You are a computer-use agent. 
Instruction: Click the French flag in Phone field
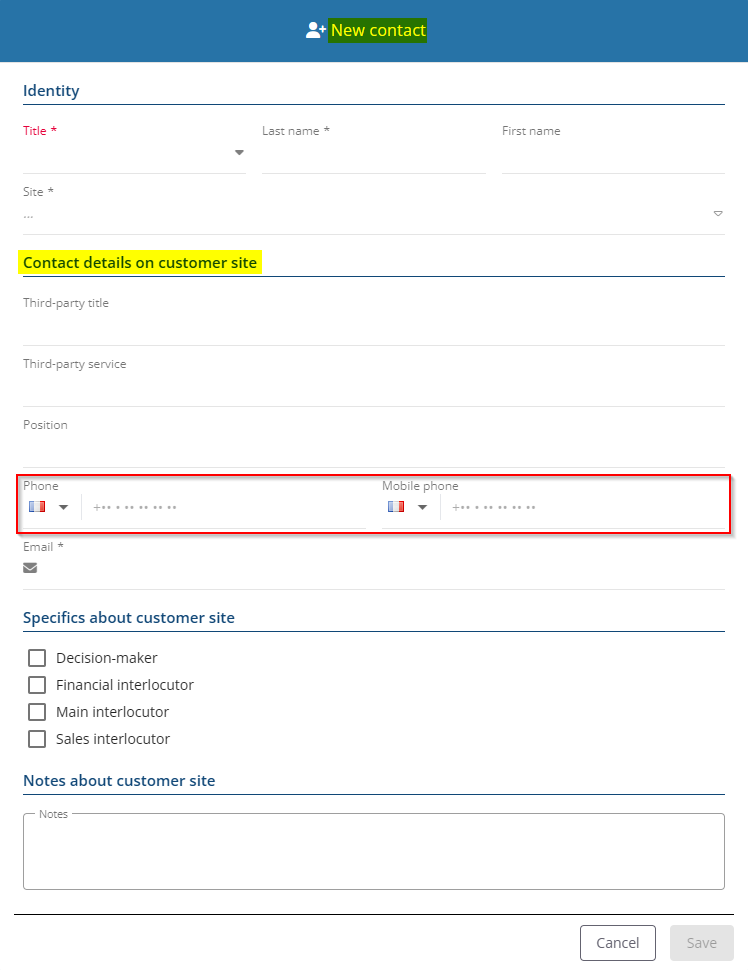38,507
